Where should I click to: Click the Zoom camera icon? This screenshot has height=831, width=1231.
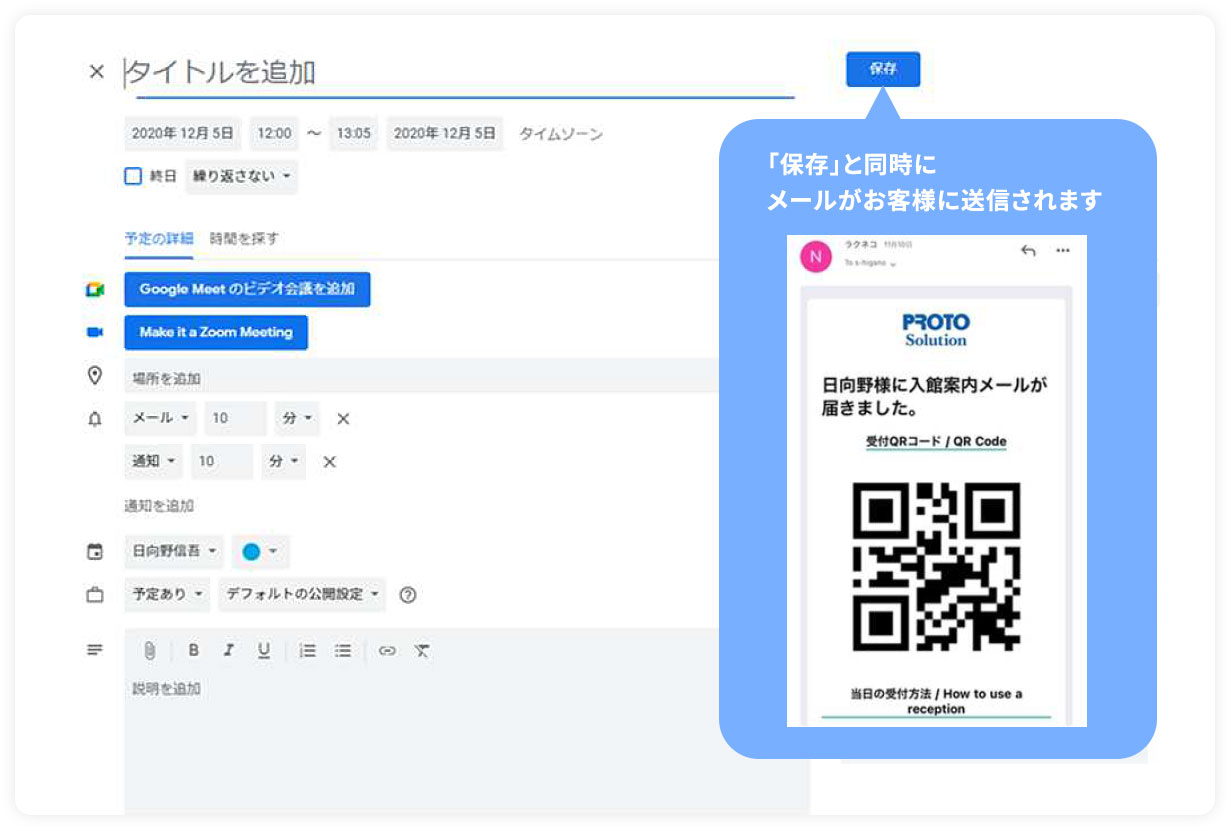click(95, 332)
